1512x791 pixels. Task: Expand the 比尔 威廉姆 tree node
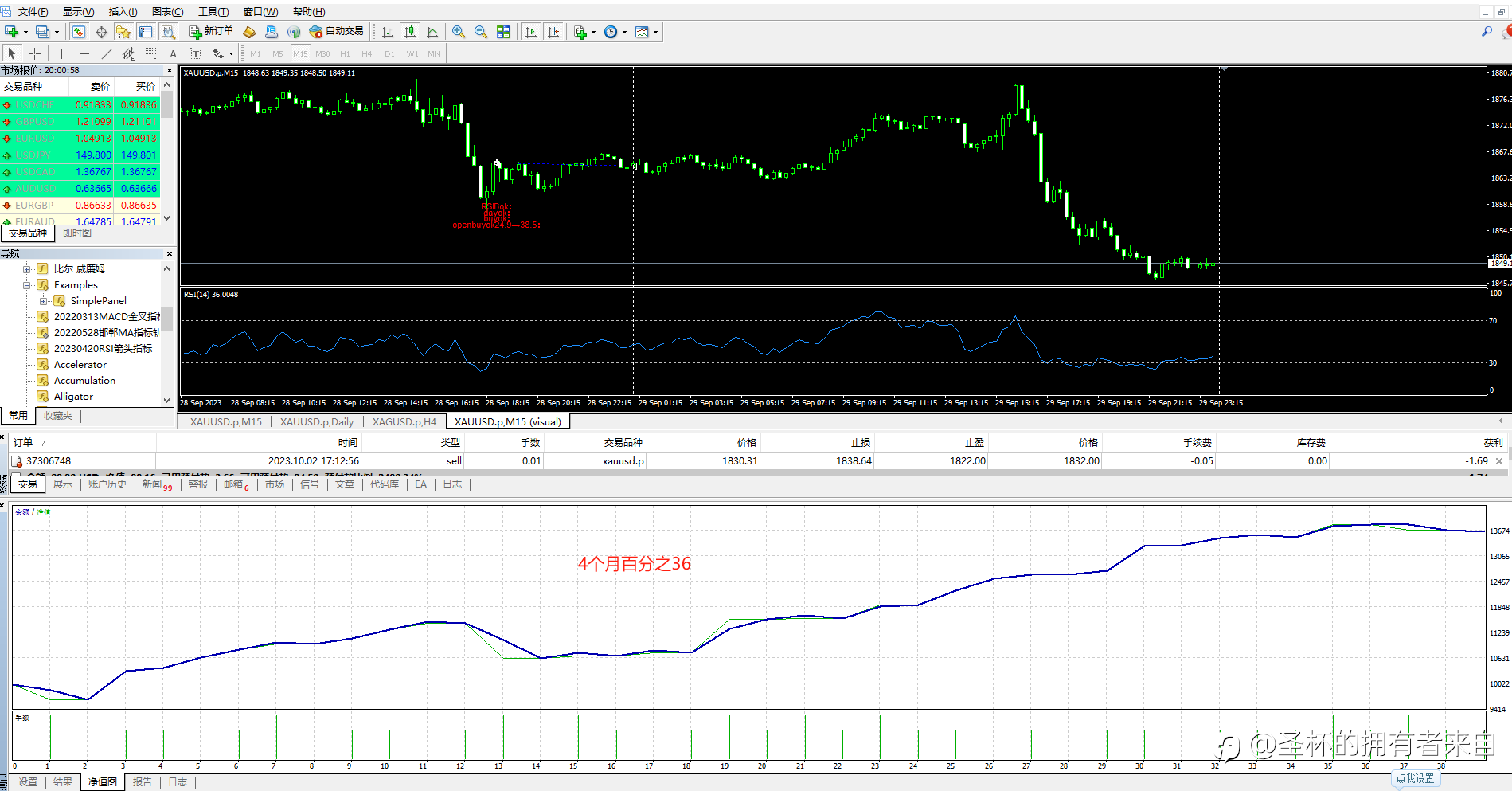point(27,269)
